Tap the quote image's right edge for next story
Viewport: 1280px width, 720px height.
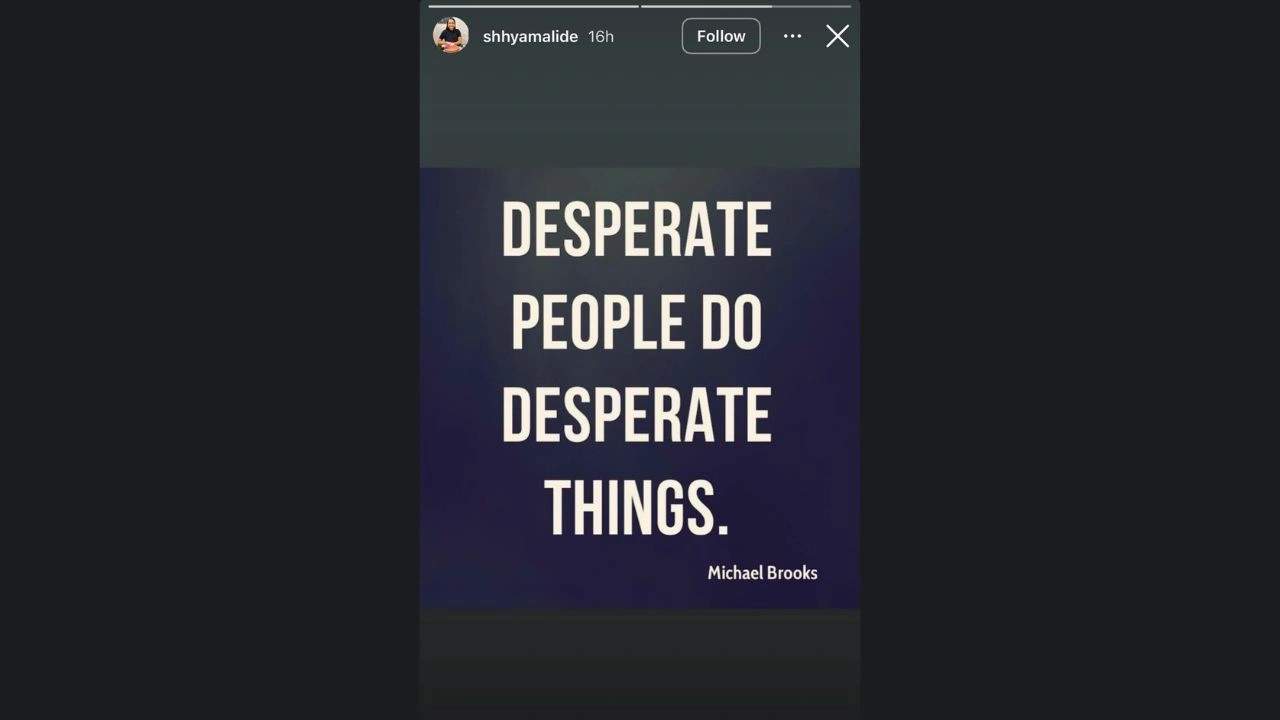(835, 388)
